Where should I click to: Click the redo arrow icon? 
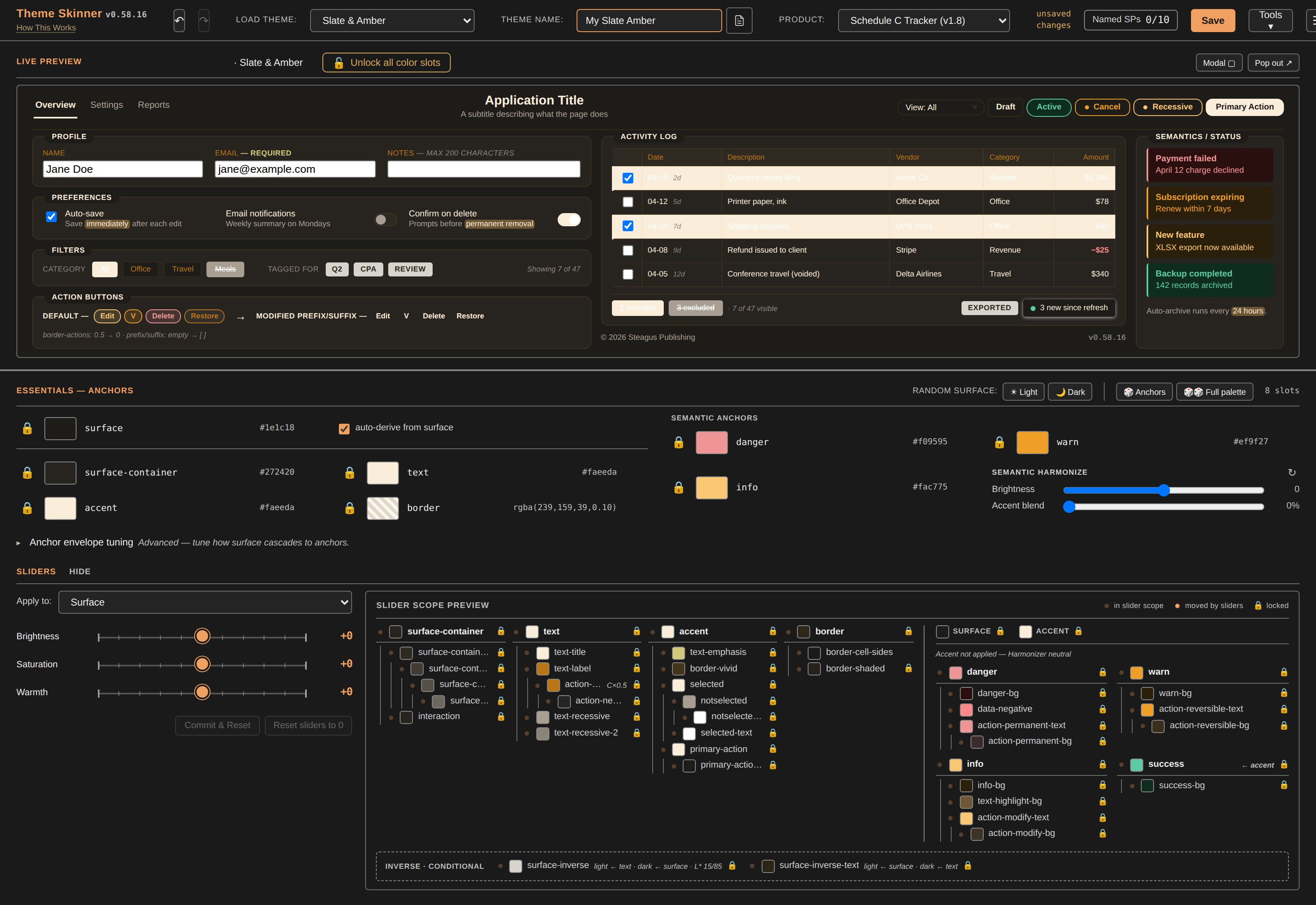tap(204, 21)
